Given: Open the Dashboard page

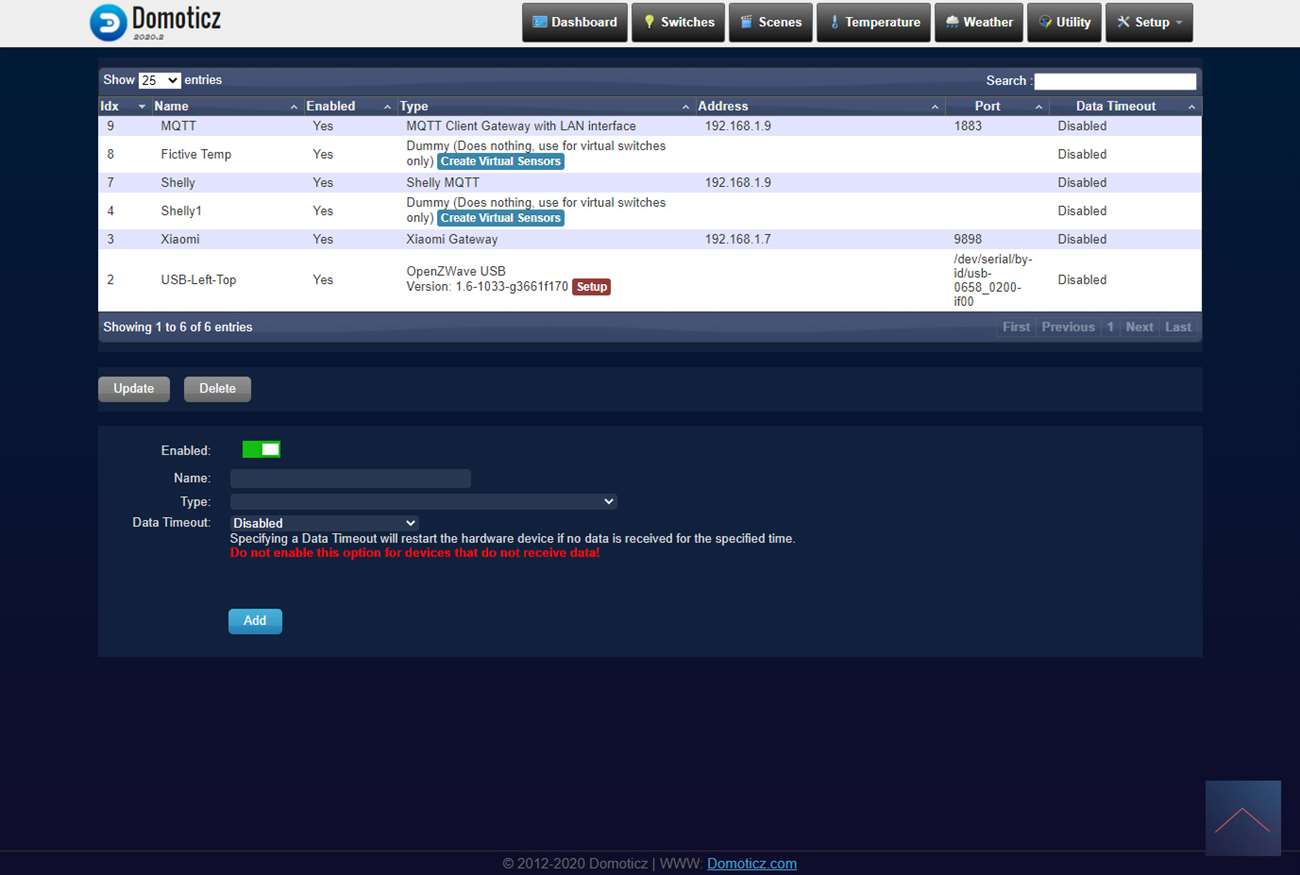Looking at the screenshot, I should tap(575, 22).
